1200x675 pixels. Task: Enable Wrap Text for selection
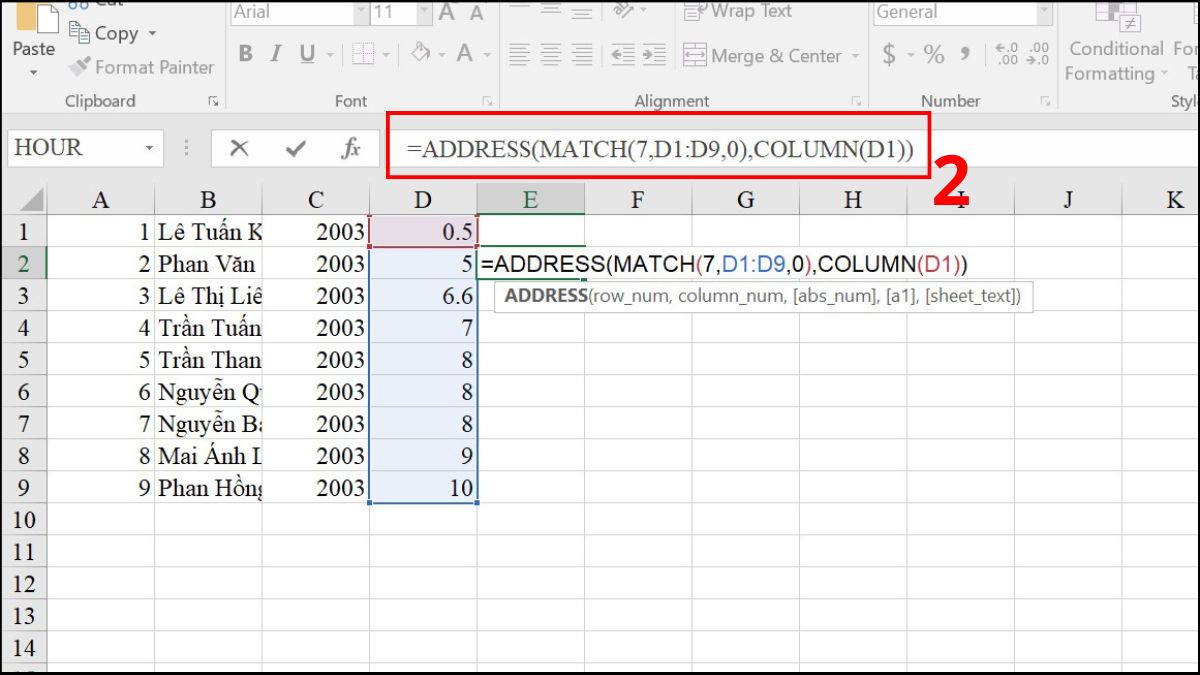(x=737, y=10)
